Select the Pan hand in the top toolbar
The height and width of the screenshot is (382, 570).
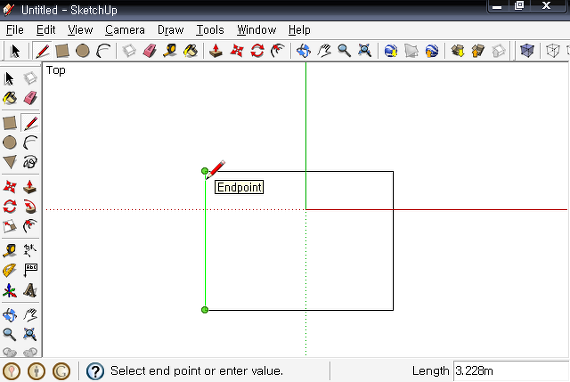click(324, 51)
